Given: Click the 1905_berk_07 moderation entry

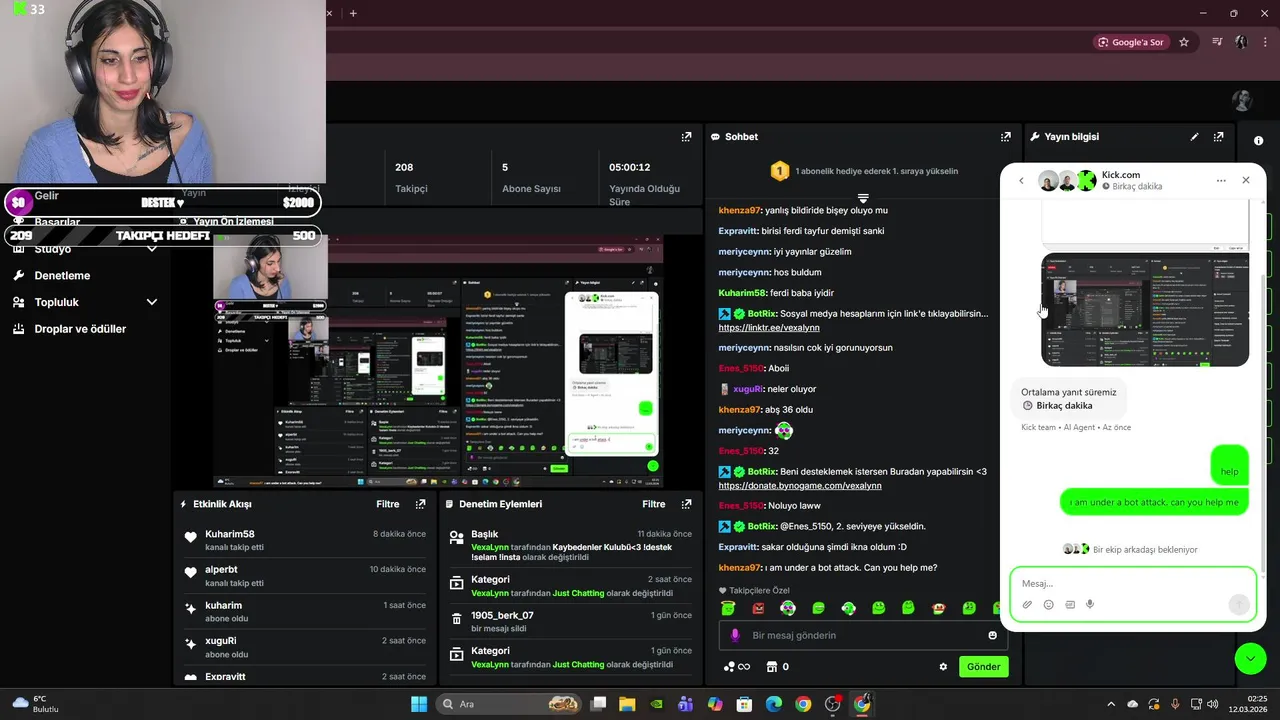Looking at the screenshot, I should coord(569,622).
